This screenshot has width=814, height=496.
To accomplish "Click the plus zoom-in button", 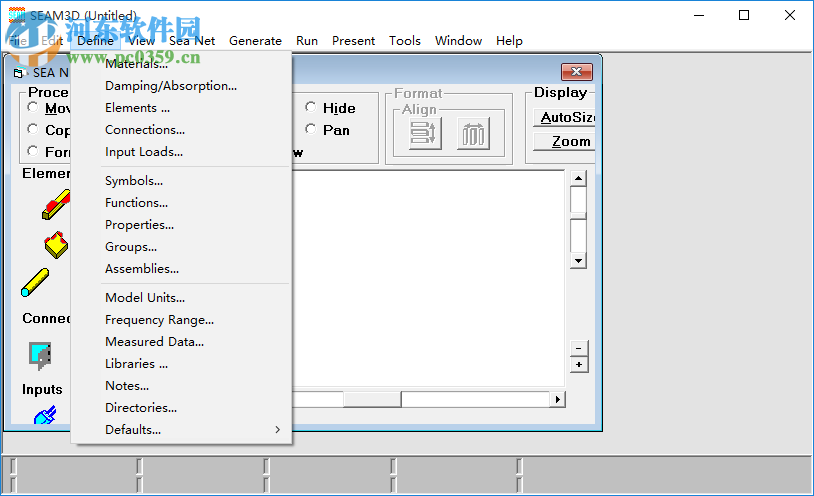I will tap(579, 365).
